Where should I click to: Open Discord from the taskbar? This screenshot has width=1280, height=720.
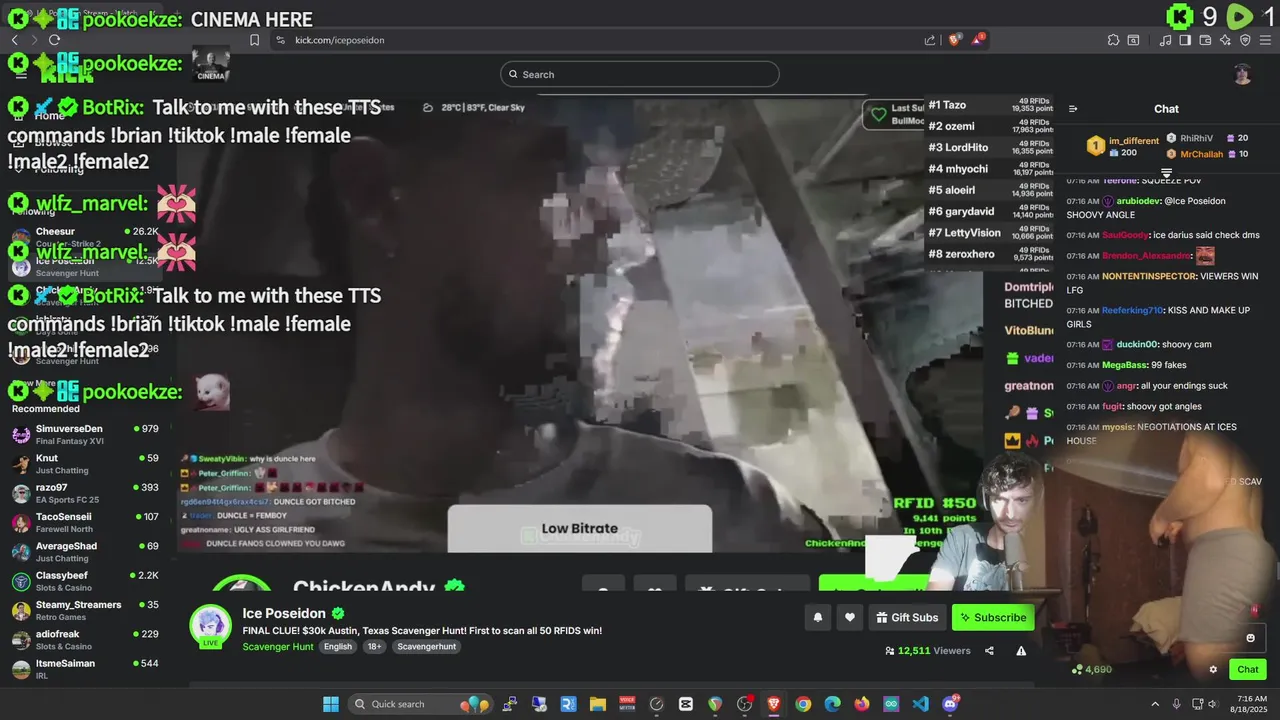950,704
